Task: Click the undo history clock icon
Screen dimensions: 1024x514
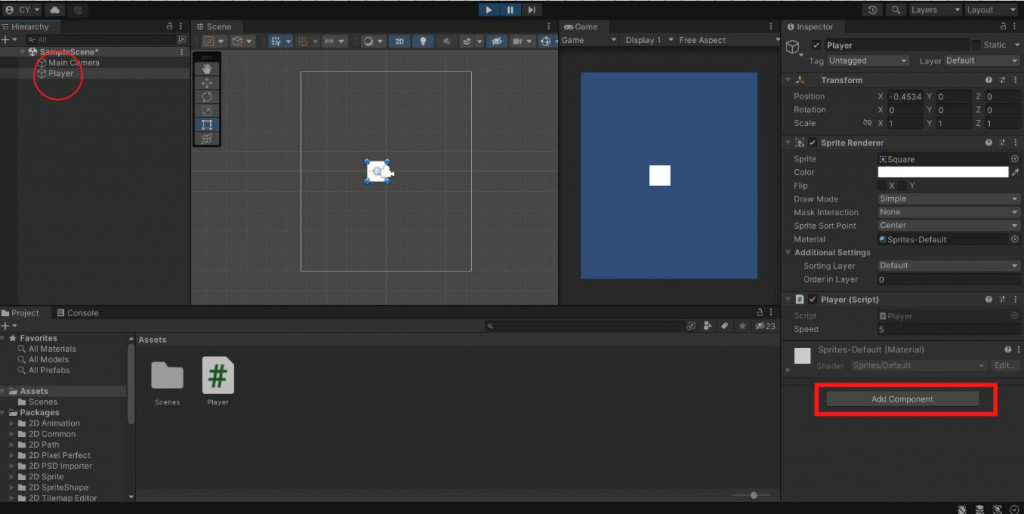Action: point(872,10)
